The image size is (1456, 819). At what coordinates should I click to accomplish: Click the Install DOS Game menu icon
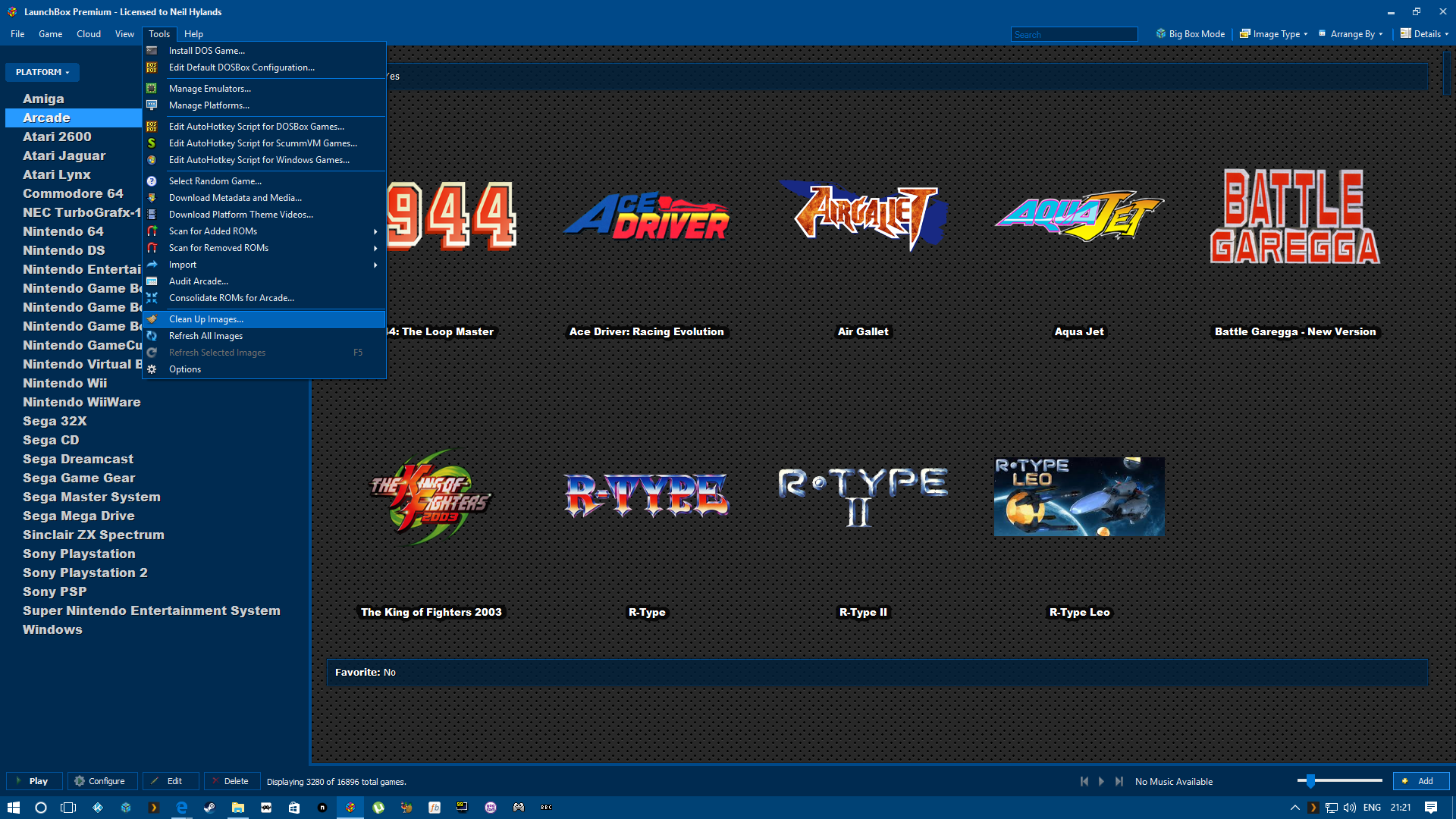pos(152,51)
